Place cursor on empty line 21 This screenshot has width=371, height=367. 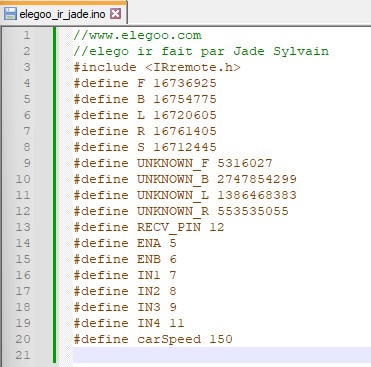222,355
